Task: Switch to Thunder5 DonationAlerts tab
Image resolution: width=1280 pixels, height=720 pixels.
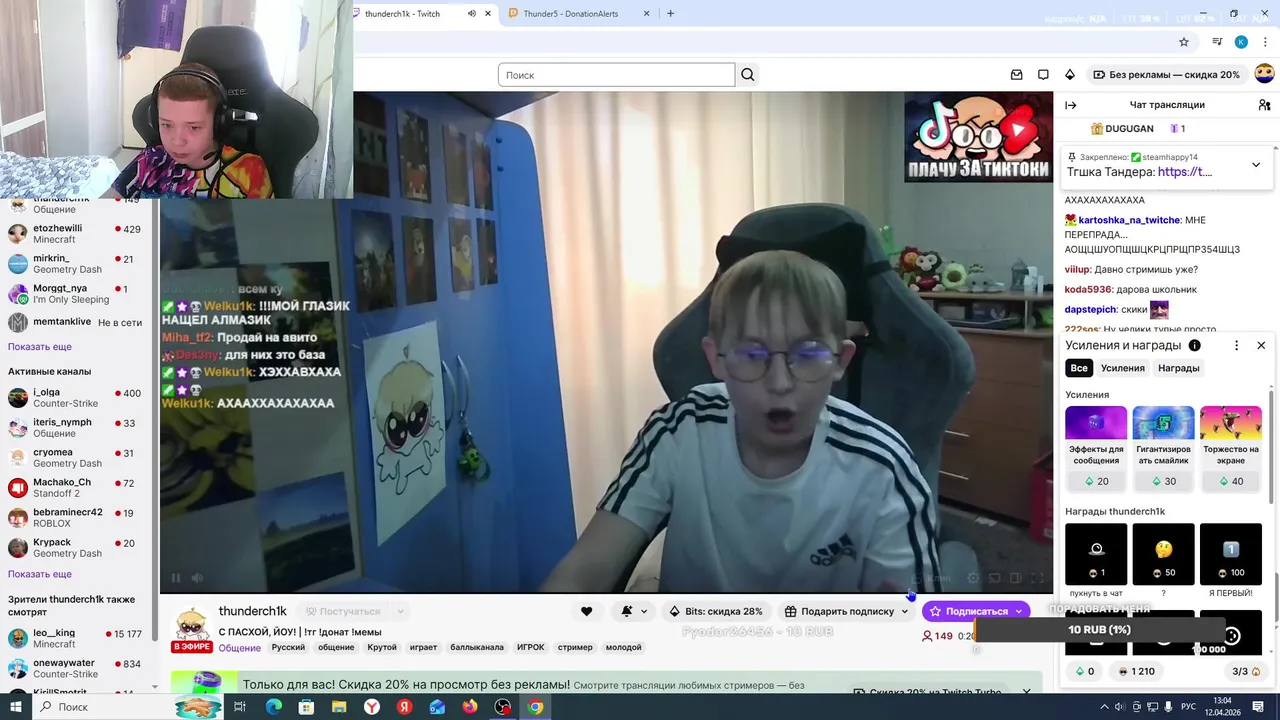Action: 570,14
